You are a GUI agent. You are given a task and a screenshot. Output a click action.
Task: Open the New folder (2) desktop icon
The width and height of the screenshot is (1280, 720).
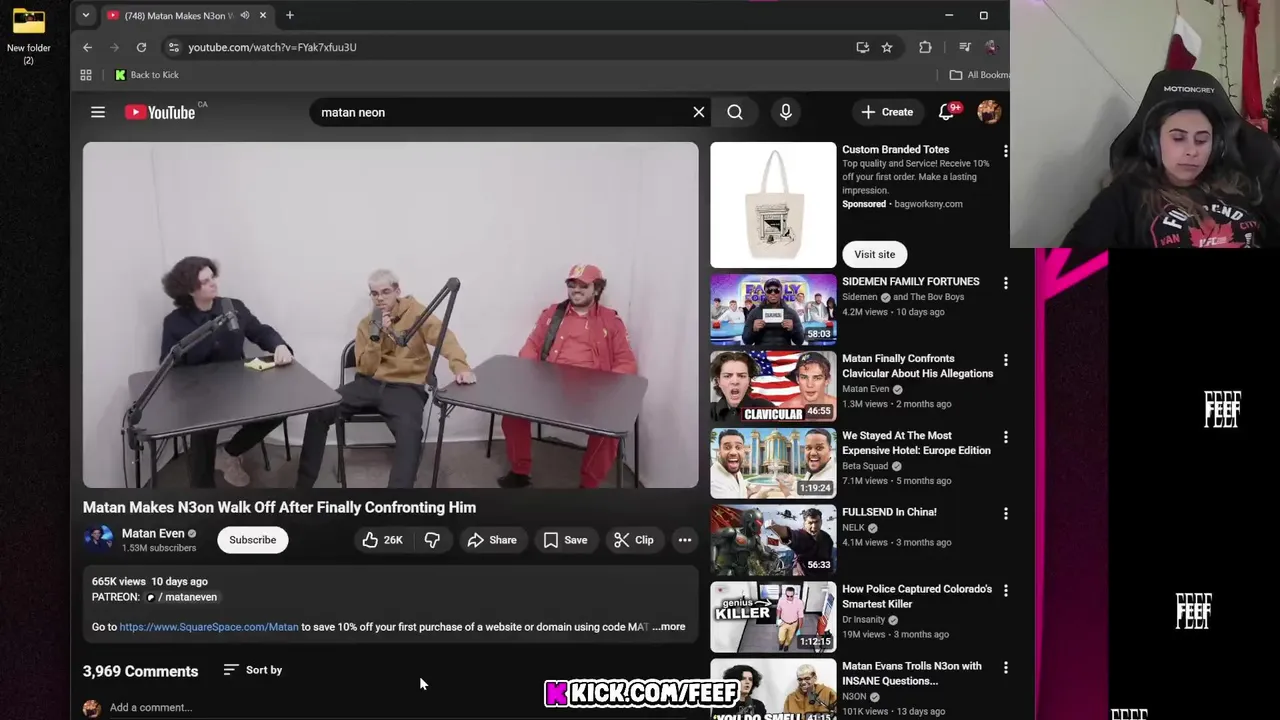(x=28, y=36)
